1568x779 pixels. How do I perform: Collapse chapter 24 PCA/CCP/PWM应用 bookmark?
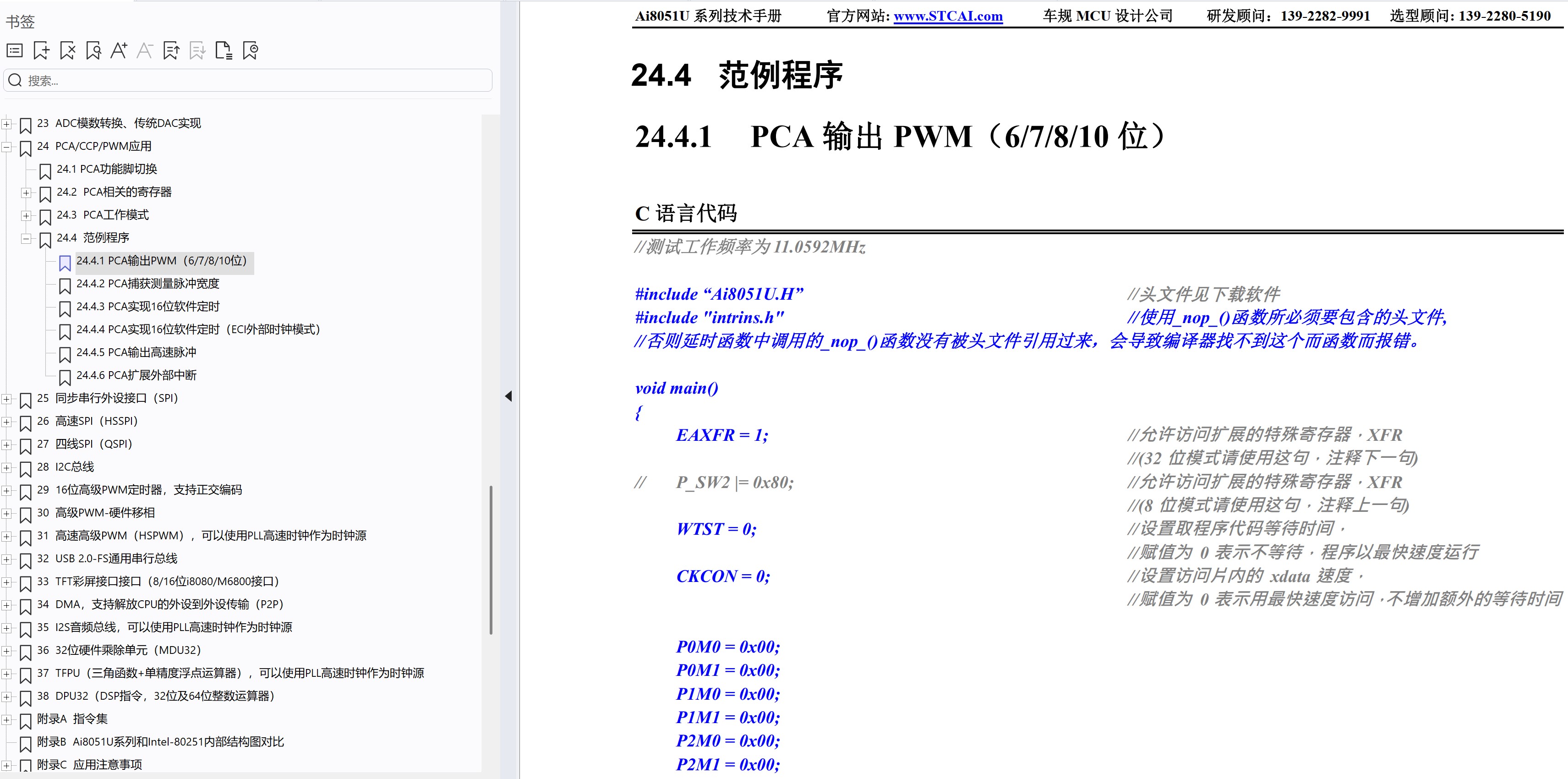(6, 147)
